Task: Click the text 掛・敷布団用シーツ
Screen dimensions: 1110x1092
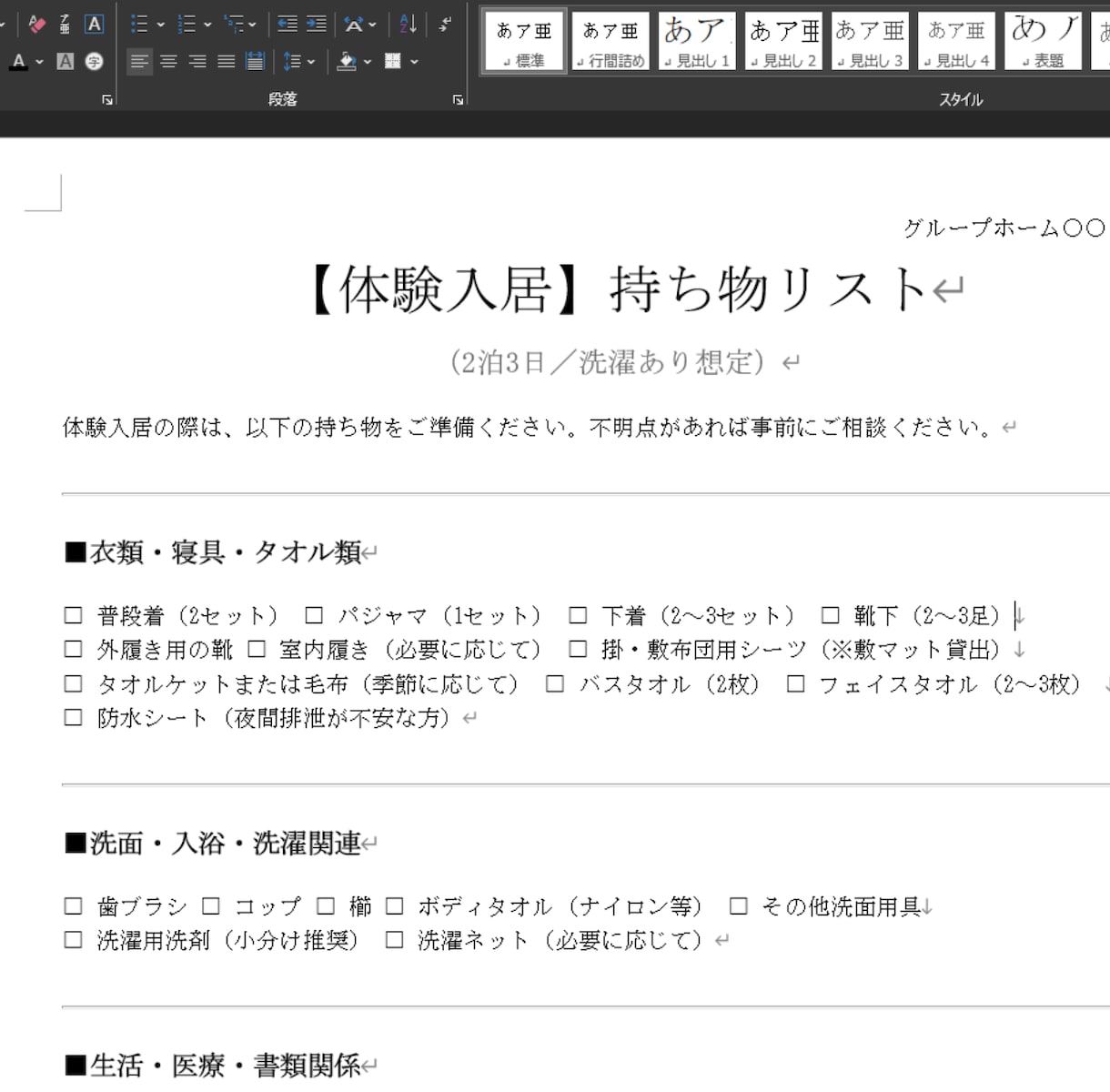Action: coord(703,650)
